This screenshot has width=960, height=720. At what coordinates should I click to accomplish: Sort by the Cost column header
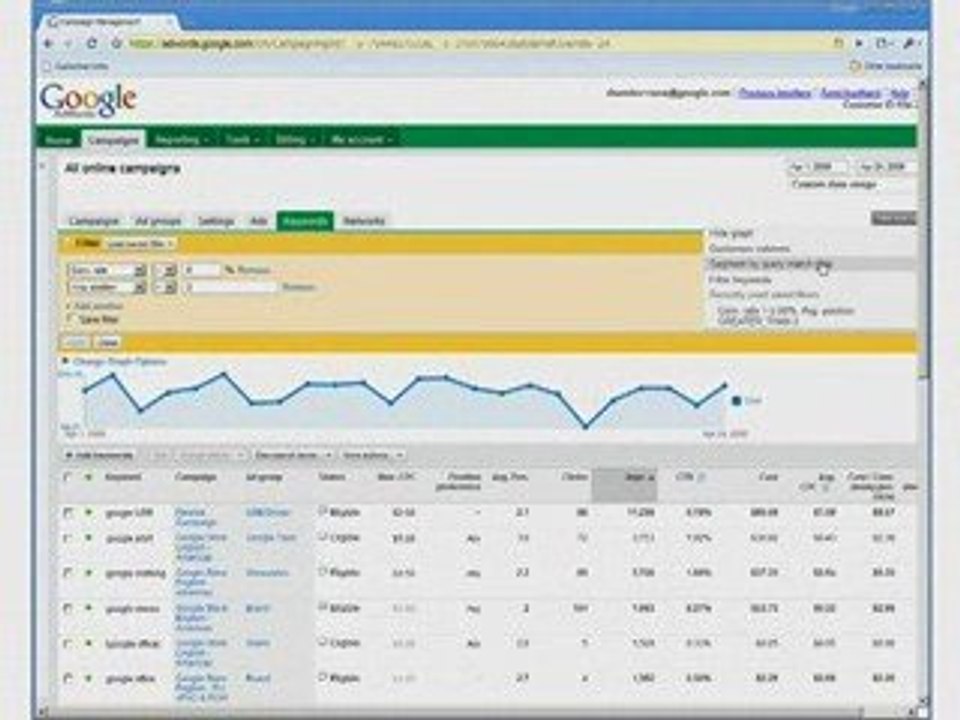[768, 476]
